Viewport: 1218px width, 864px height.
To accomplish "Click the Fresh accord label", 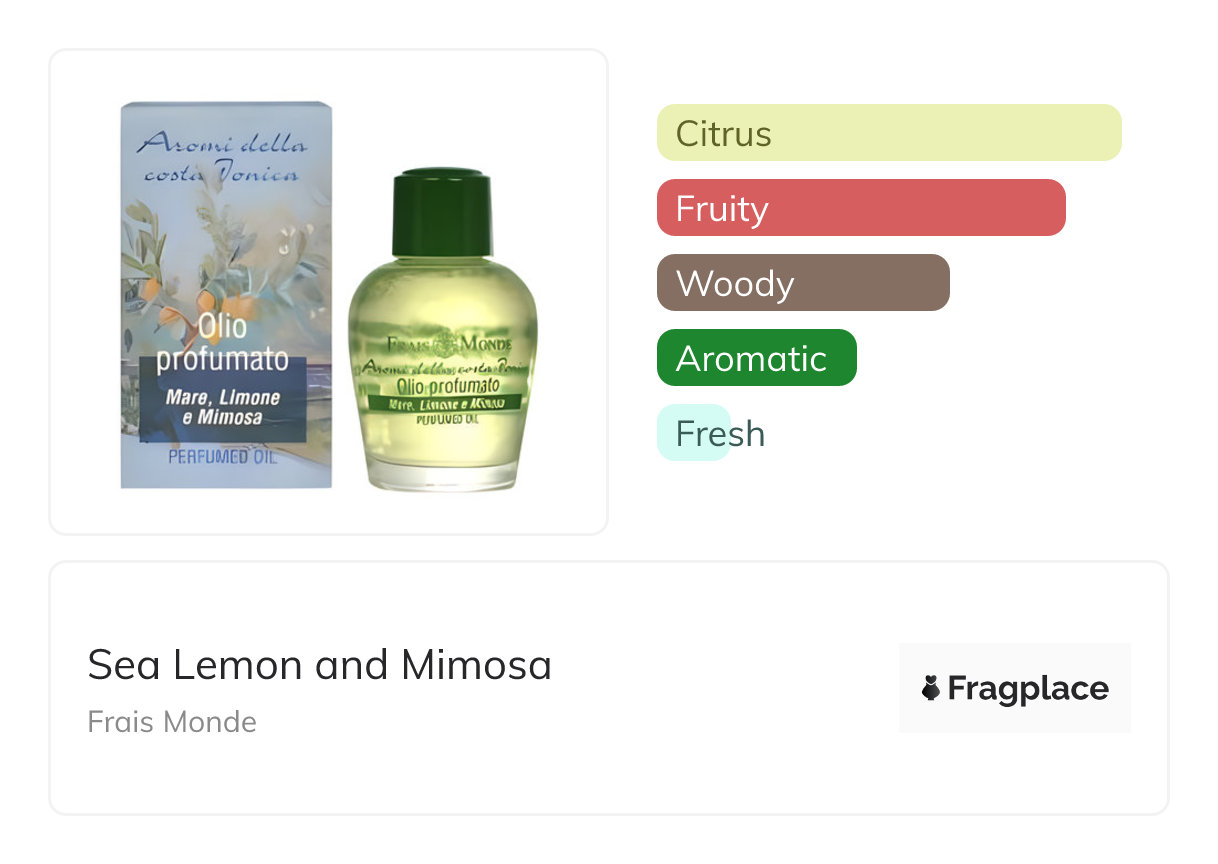I will [719, 433].
